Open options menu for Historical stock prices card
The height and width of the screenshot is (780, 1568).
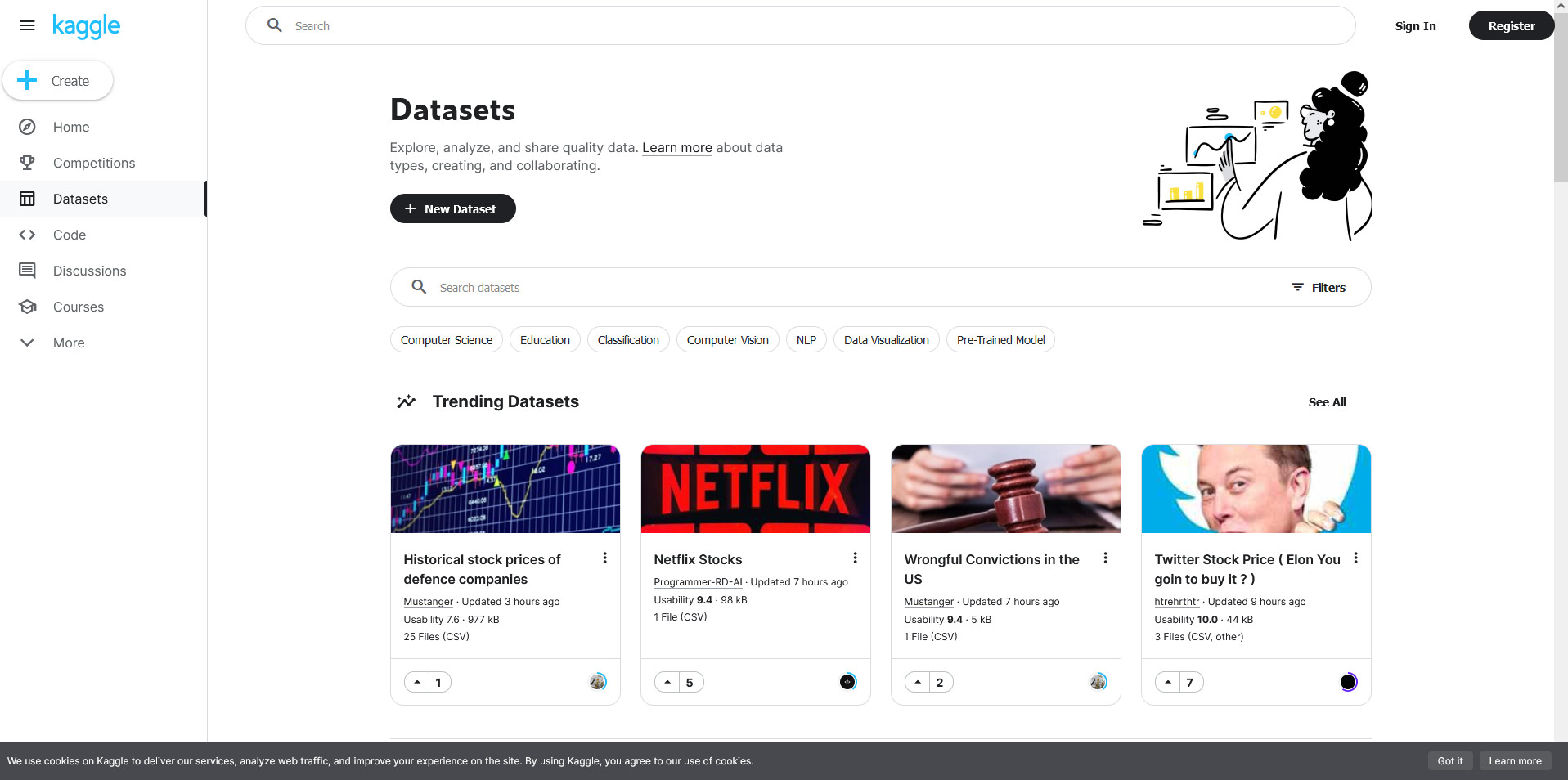[x=604, y=558]
